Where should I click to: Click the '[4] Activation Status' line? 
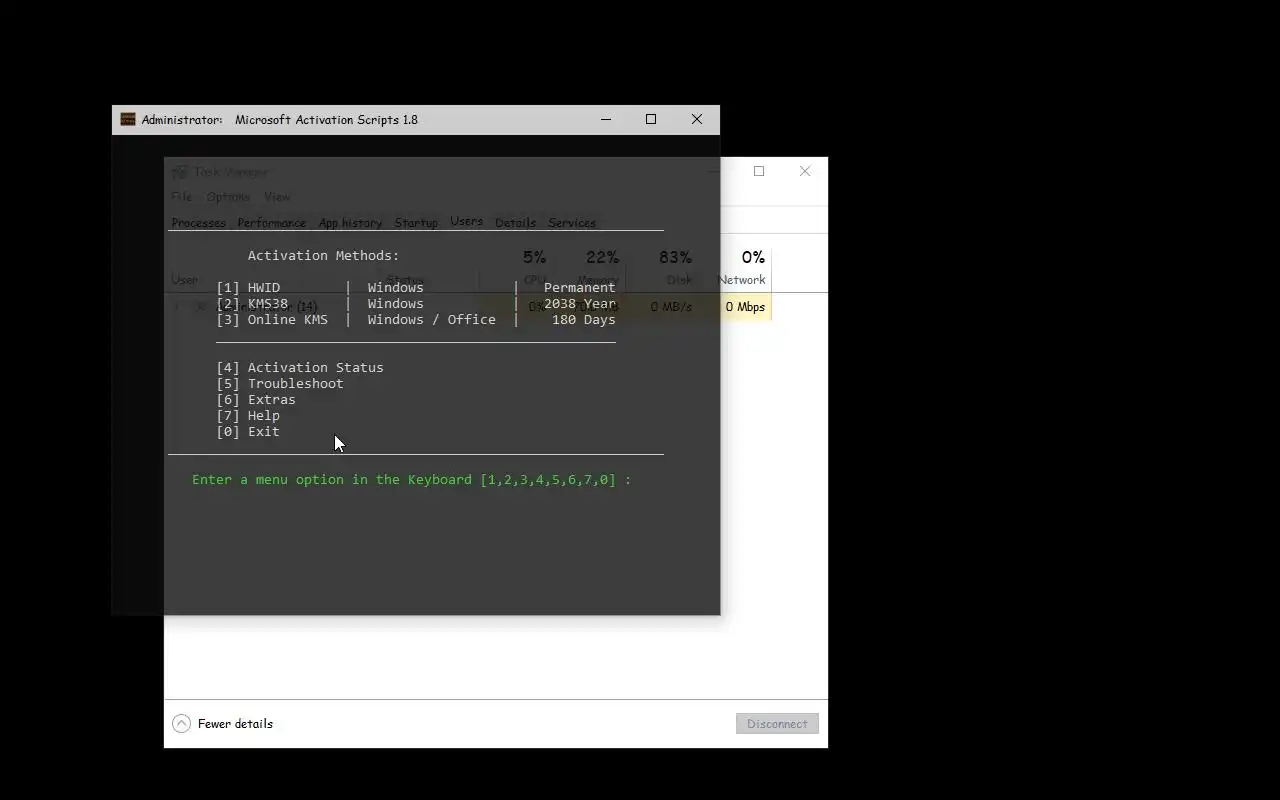coord(300,367)
